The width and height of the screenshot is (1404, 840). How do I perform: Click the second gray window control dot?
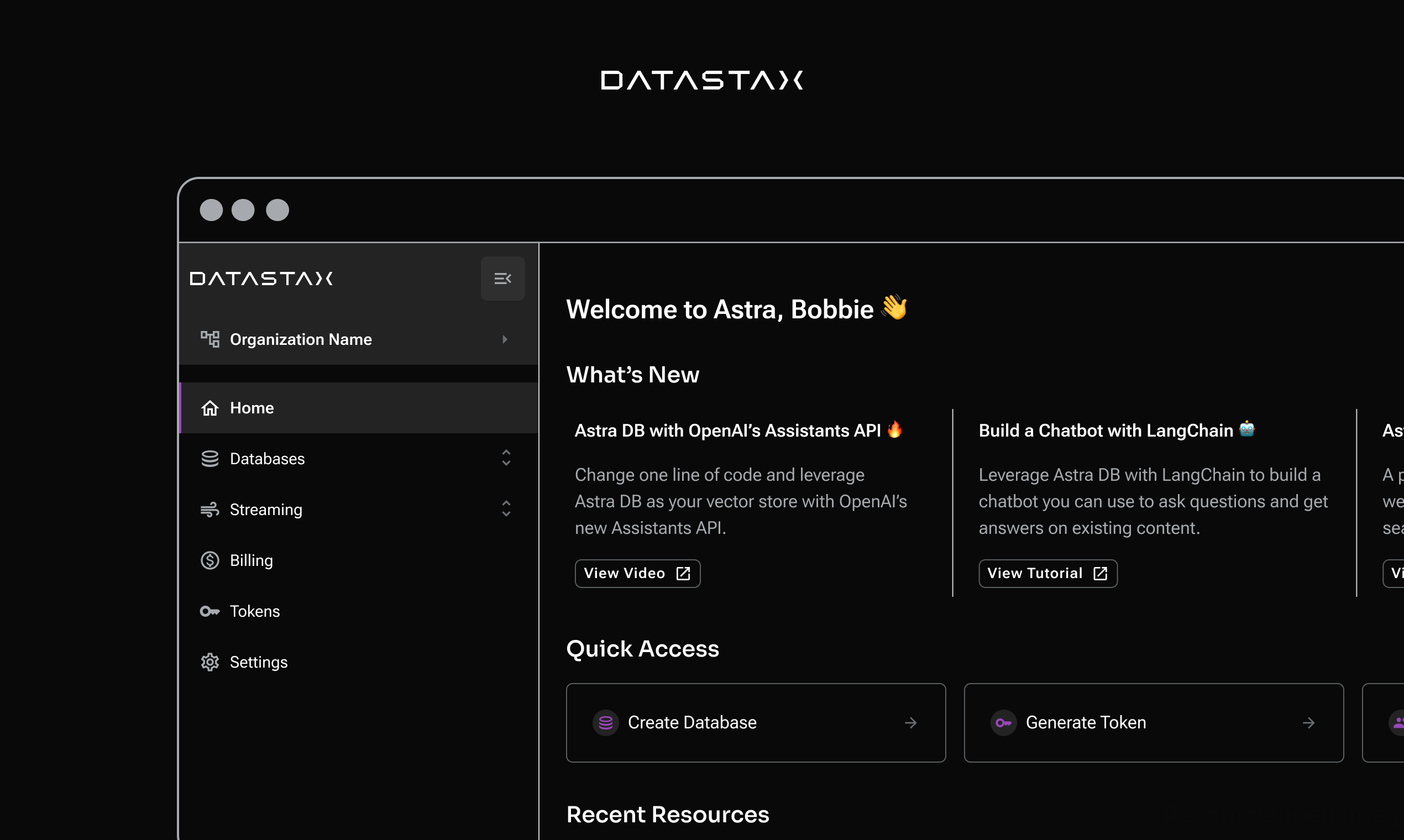tap(243, 210)
